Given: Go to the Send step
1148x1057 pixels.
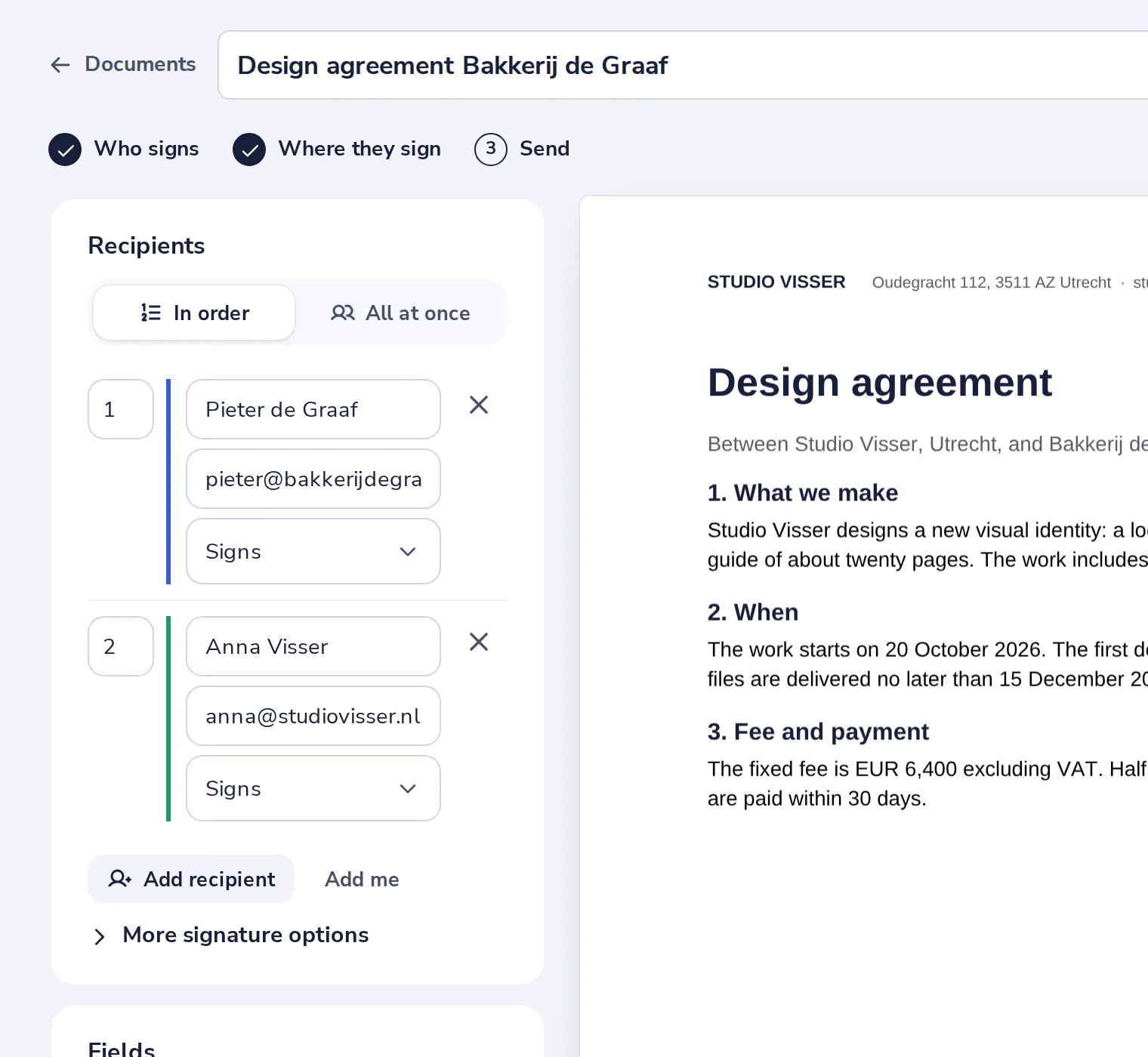Looking at the screenshot, I should click(x=522, y=149).
